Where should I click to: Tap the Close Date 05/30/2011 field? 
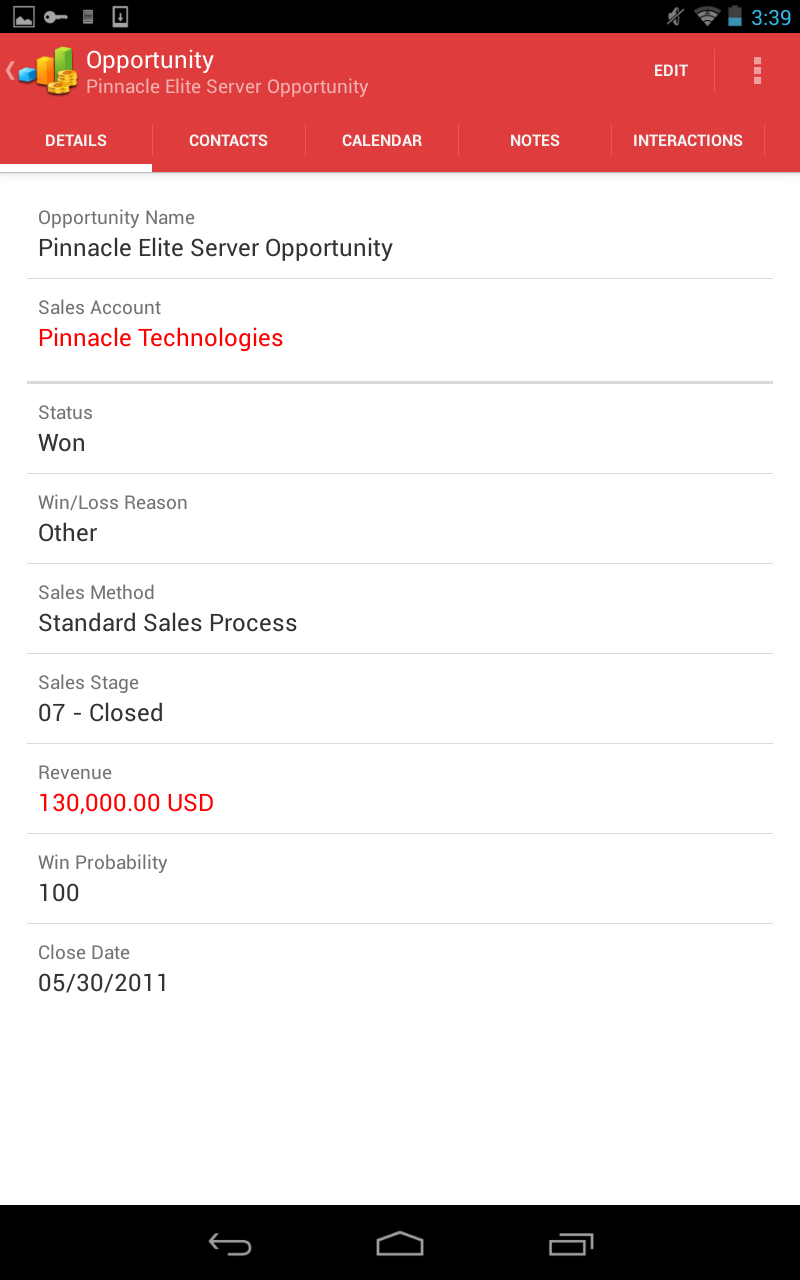coord(400,969)
